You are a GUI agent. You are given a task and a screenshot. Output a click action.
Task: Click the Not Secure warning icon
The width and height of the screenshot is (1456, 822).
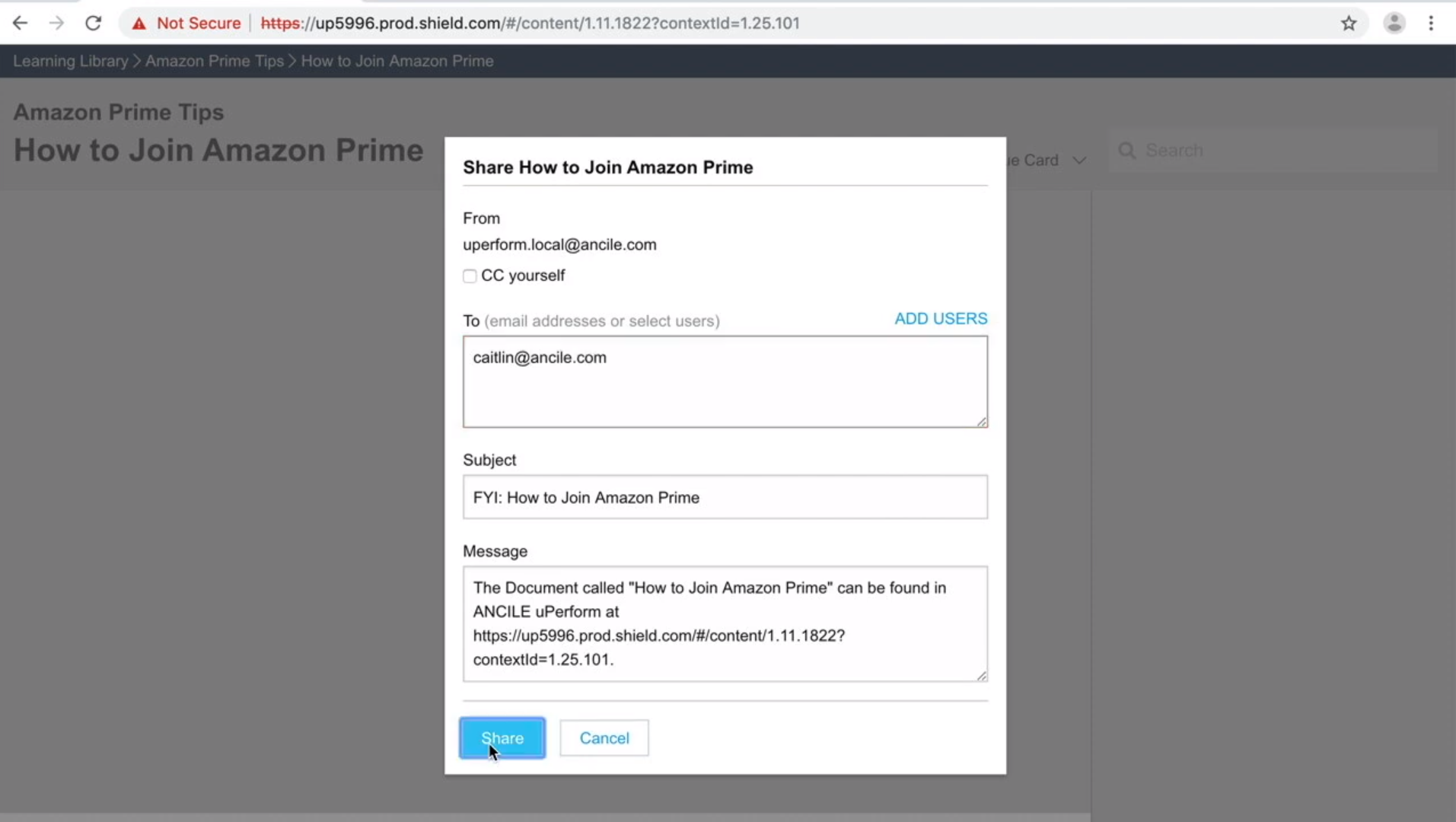pos(139,24)
